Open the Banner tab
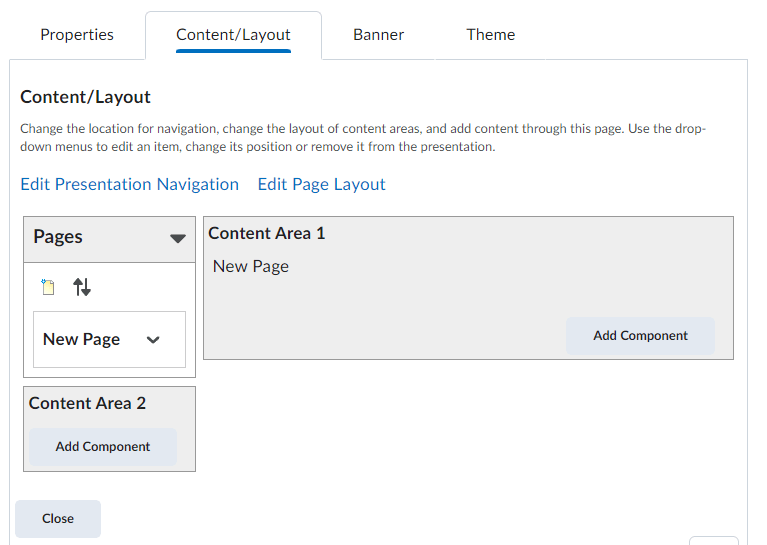This screenshot has width=767, height=545. [x=378, y=35]
